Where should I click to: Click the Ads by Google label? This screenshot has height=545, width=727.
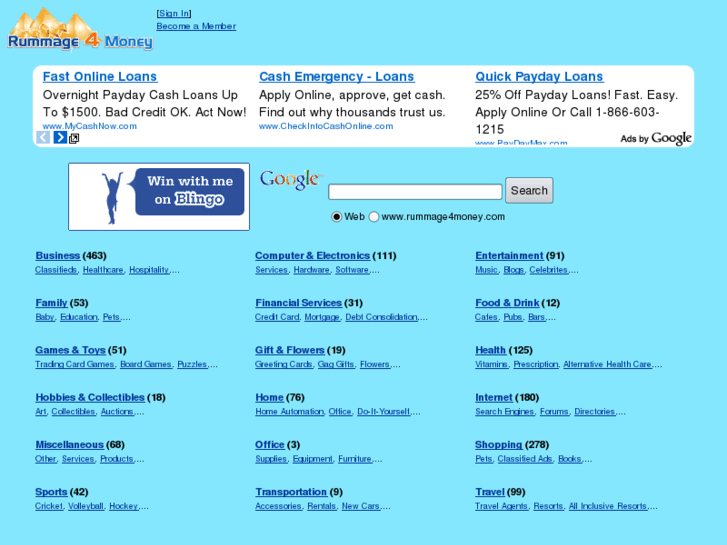click(x=656, y=138)
